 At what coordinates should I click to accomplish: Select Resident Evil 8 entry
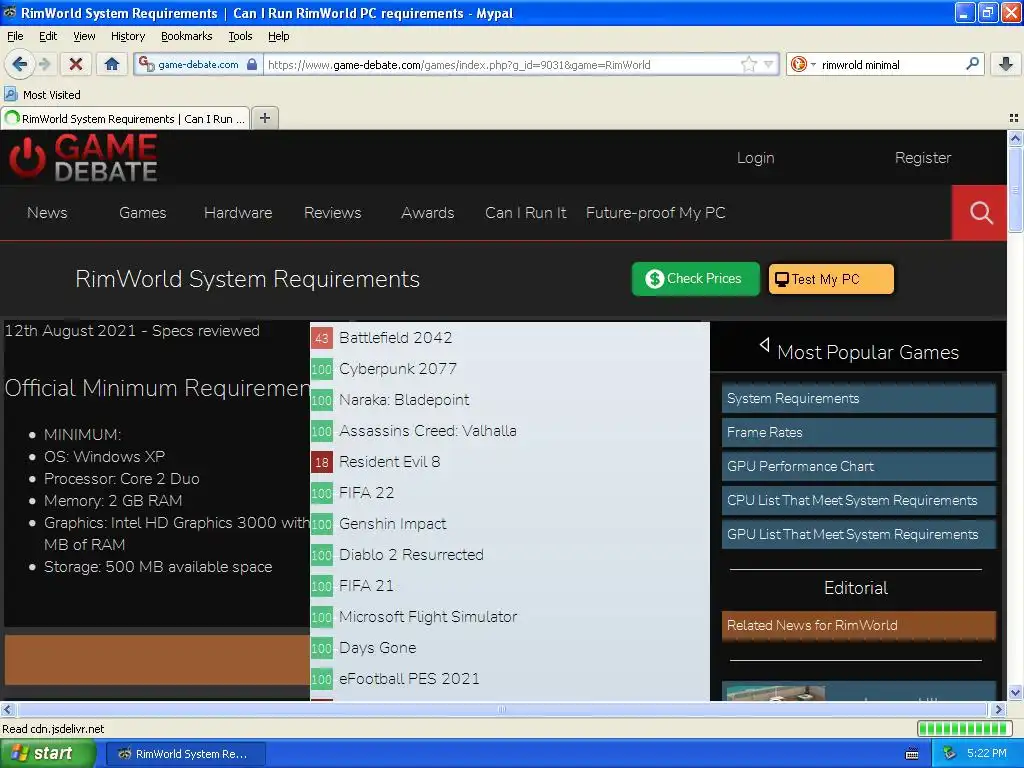(x=389, y=462)
